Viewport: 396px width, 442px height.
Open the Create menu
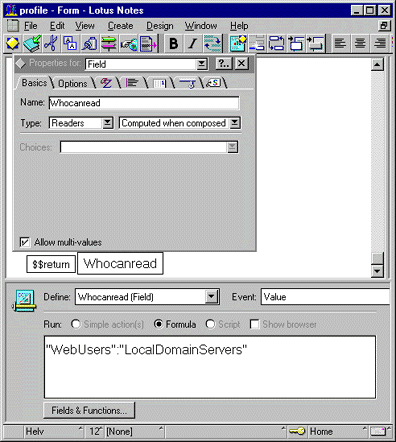(x=120, y=26)
